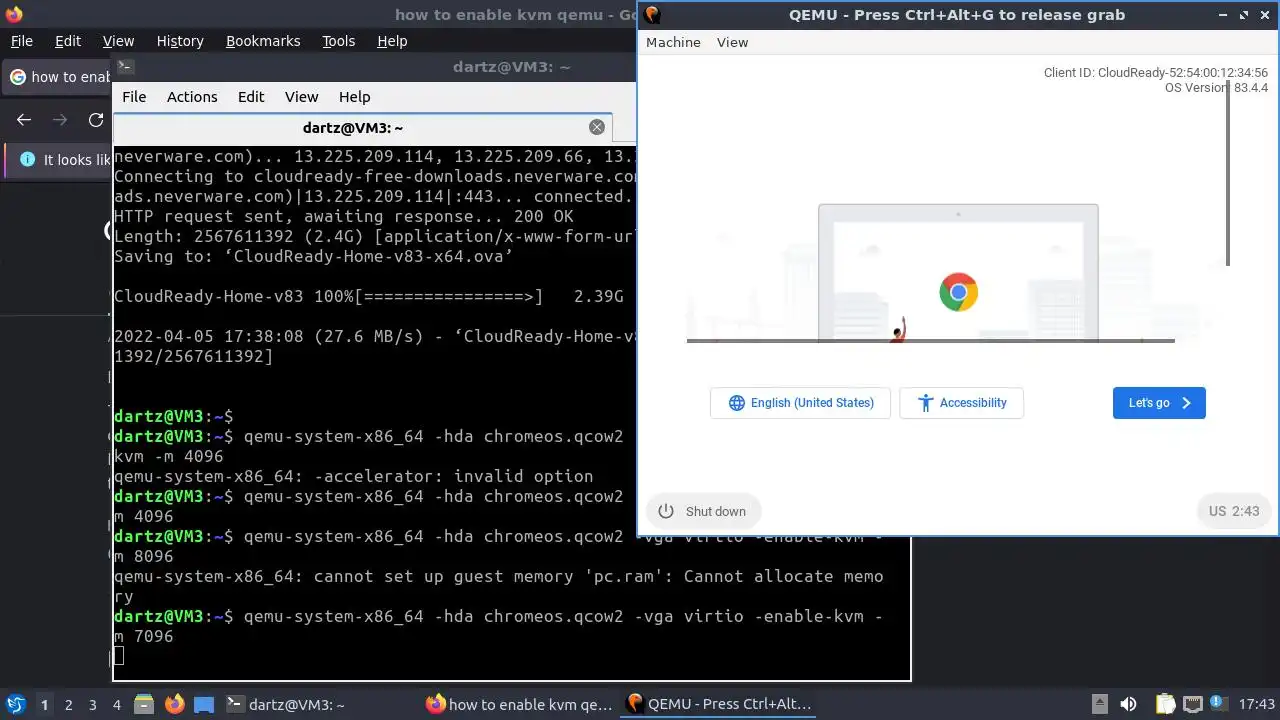Open terminal Edit menu
Image resolution: width=1280 pixels, height=720 pixels.
tap(251, 97)
